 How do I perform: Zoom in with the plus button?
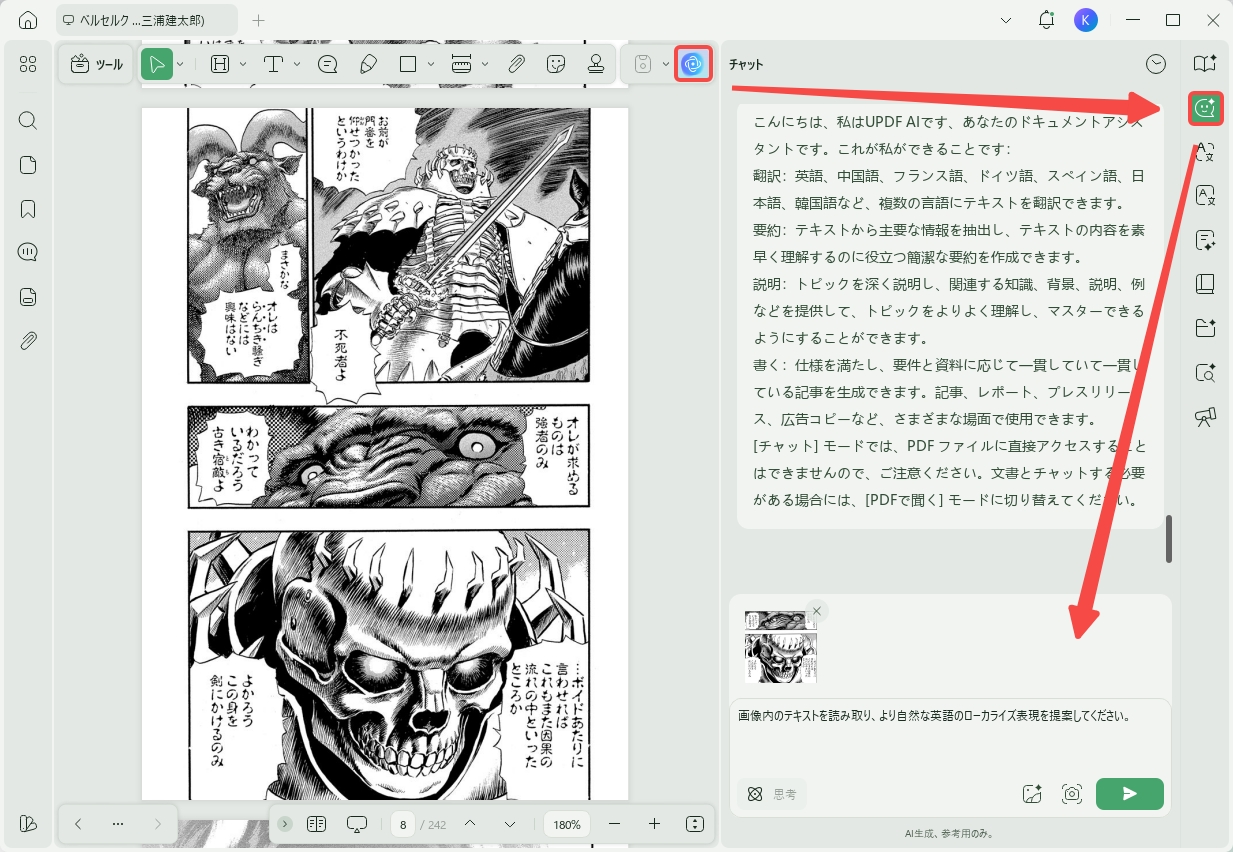click(655, 824)
